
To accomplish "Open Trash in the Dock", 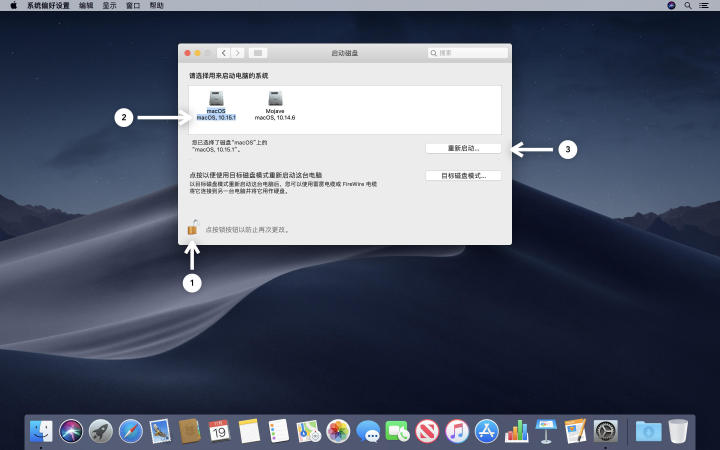I will (678, 431).
